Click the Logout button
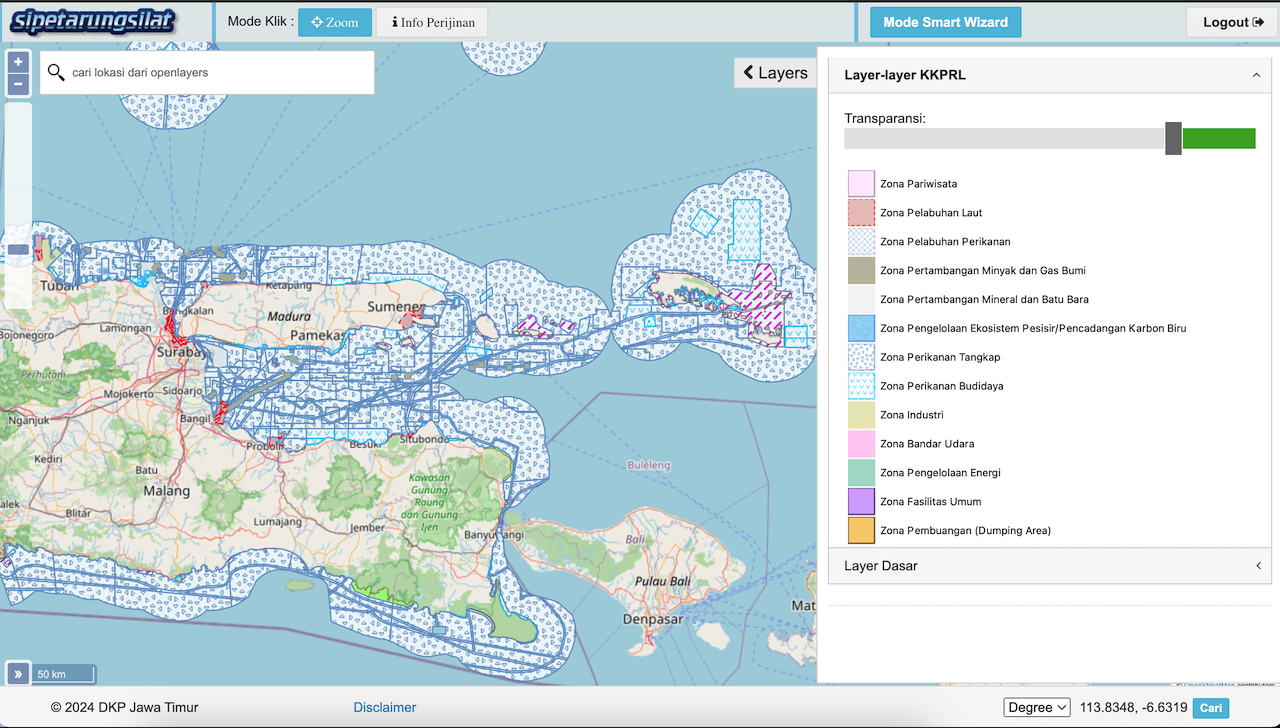The image size is (1280, 728). click(x=1233, y=22)
